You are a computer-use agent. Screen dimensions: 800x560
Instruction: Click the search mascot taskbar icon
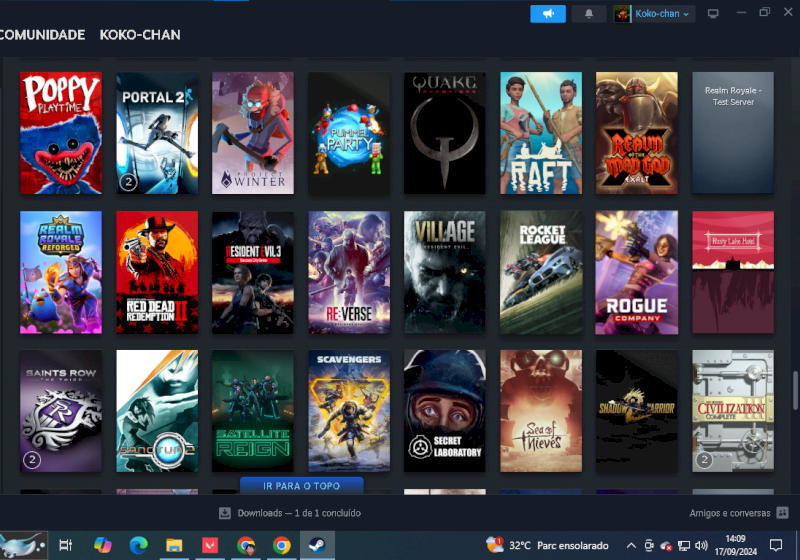pyautogui.click(x=23, y=545)
